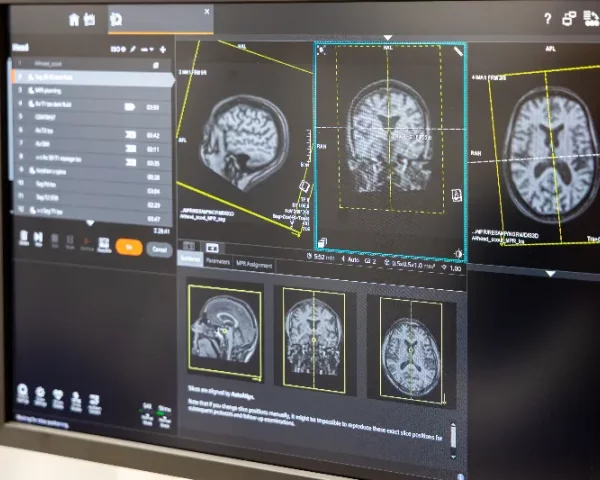Expand the ISO dropdown above the protocol list

tap(116, 48)
